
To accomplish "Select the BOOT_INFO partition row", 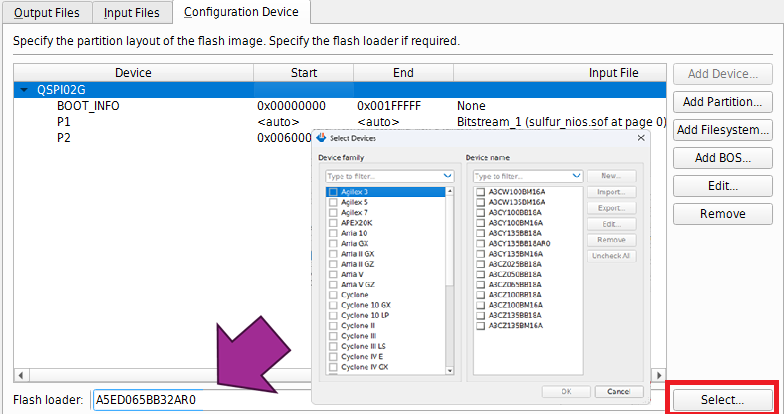I will 88,105.
